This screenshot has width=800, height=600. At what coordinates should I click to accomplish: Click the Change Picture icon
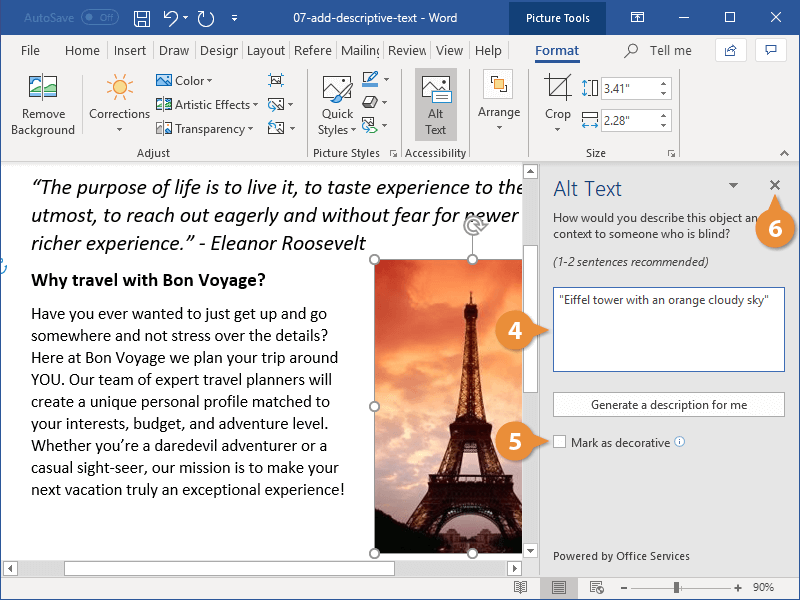(x=276, y=105)
